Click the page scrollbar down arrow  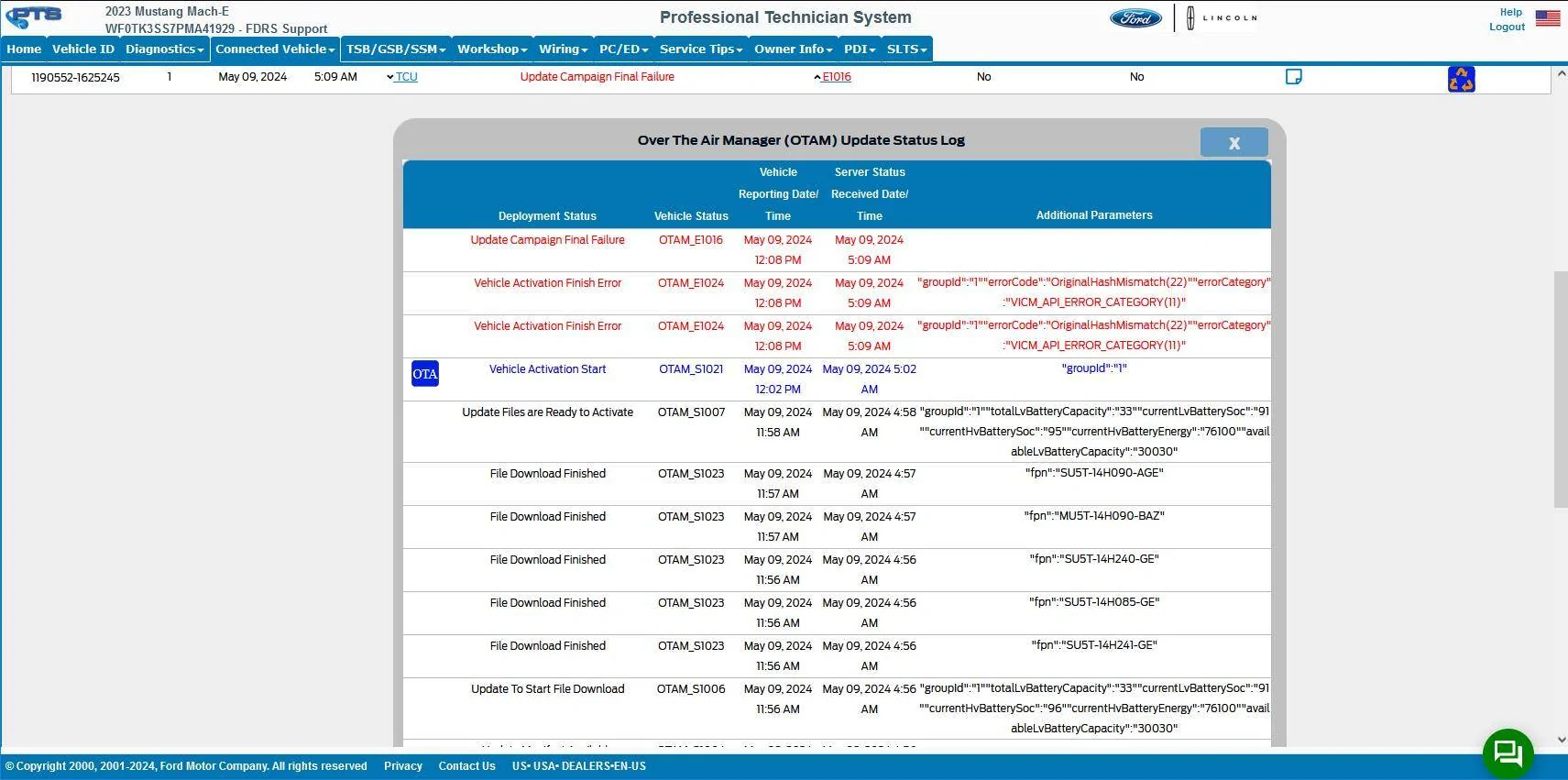coord(1561,740)
